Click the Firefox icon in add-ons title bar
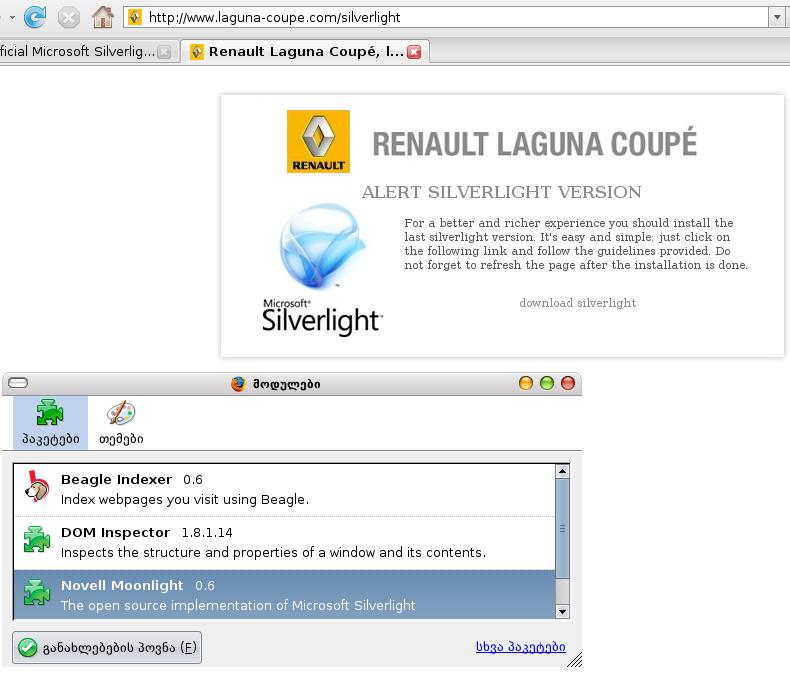 pos(238,384)
